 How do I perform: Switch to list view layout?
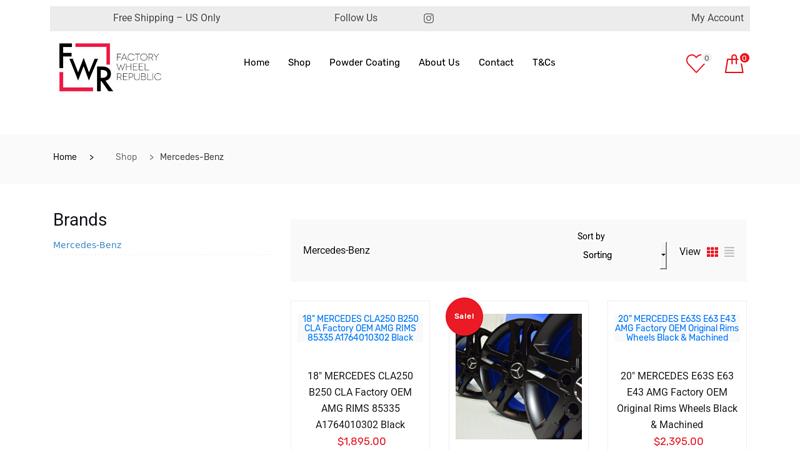coord(729,252)
